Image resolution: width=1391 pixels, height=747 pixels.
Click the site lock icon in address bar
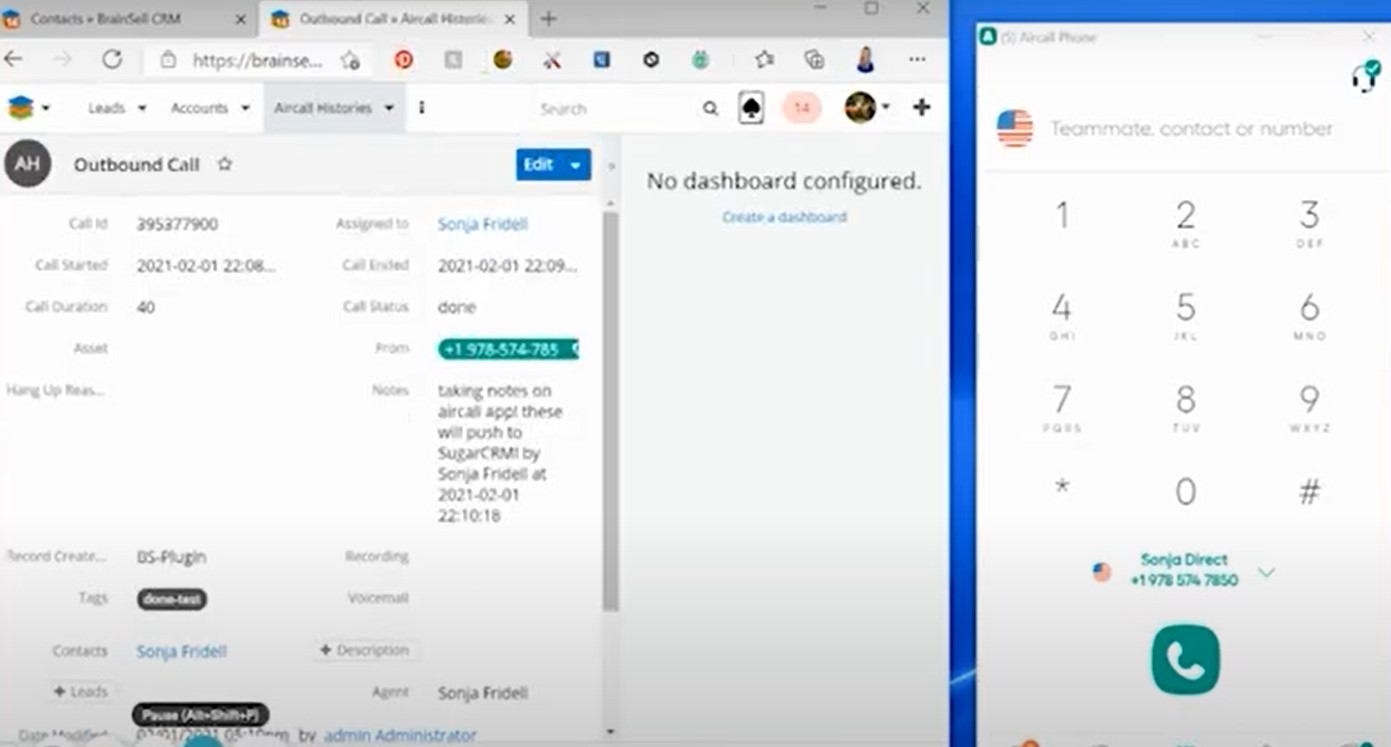(x=168, y=60)
